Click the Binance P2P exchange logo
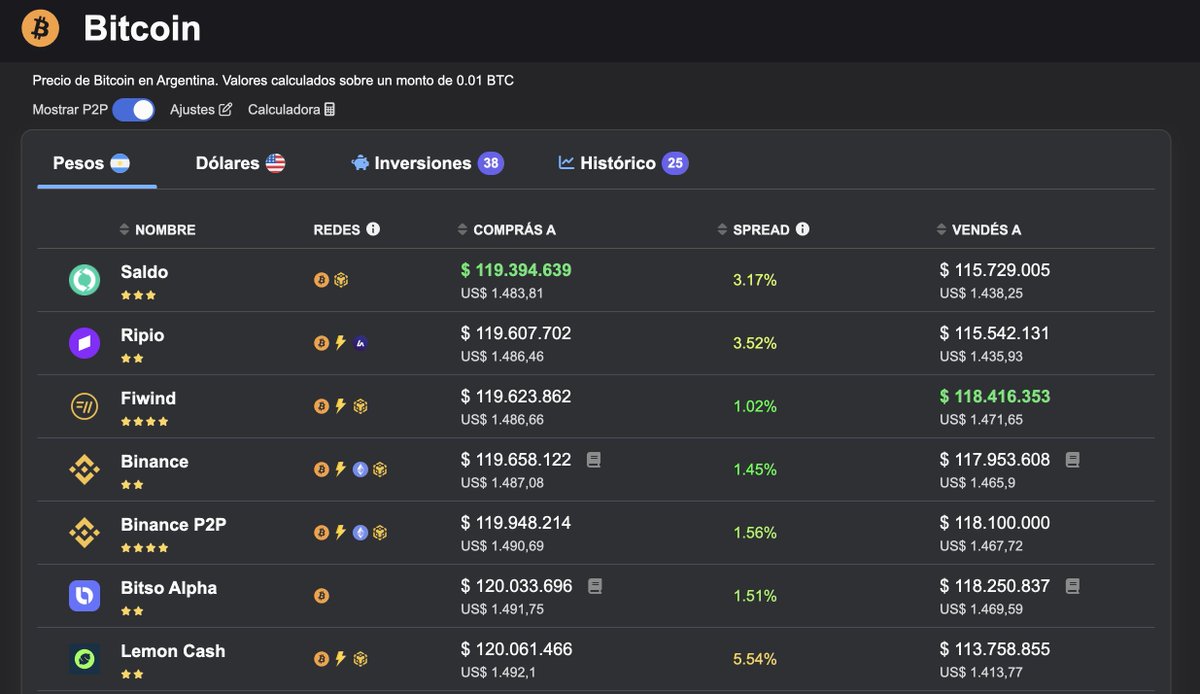 click(x=84, y=532)
